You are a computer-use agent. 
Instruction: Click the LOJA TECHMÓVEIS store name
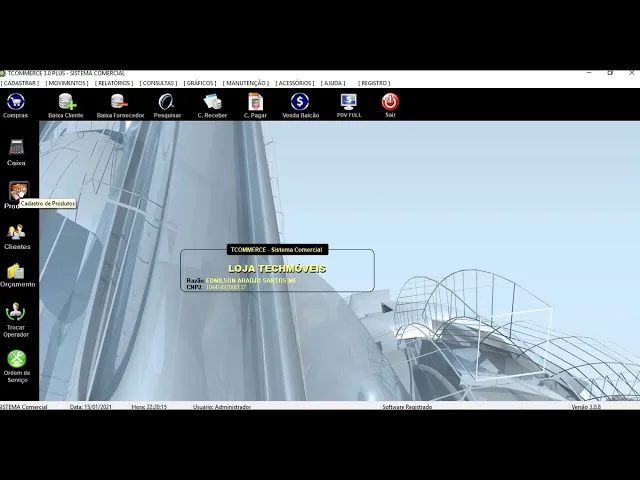click(x=277, y=269)
